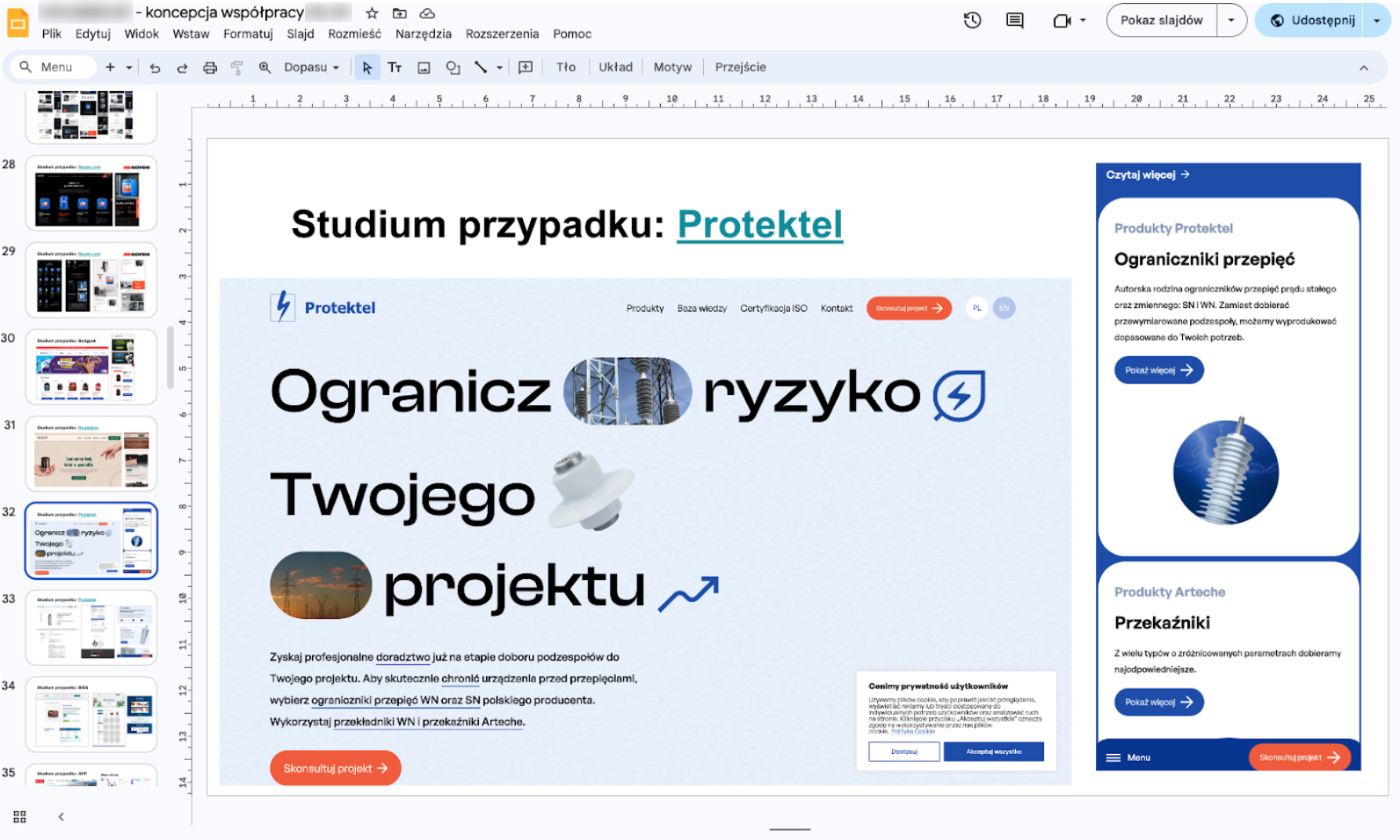Open version history clock icon

point(972,20)
